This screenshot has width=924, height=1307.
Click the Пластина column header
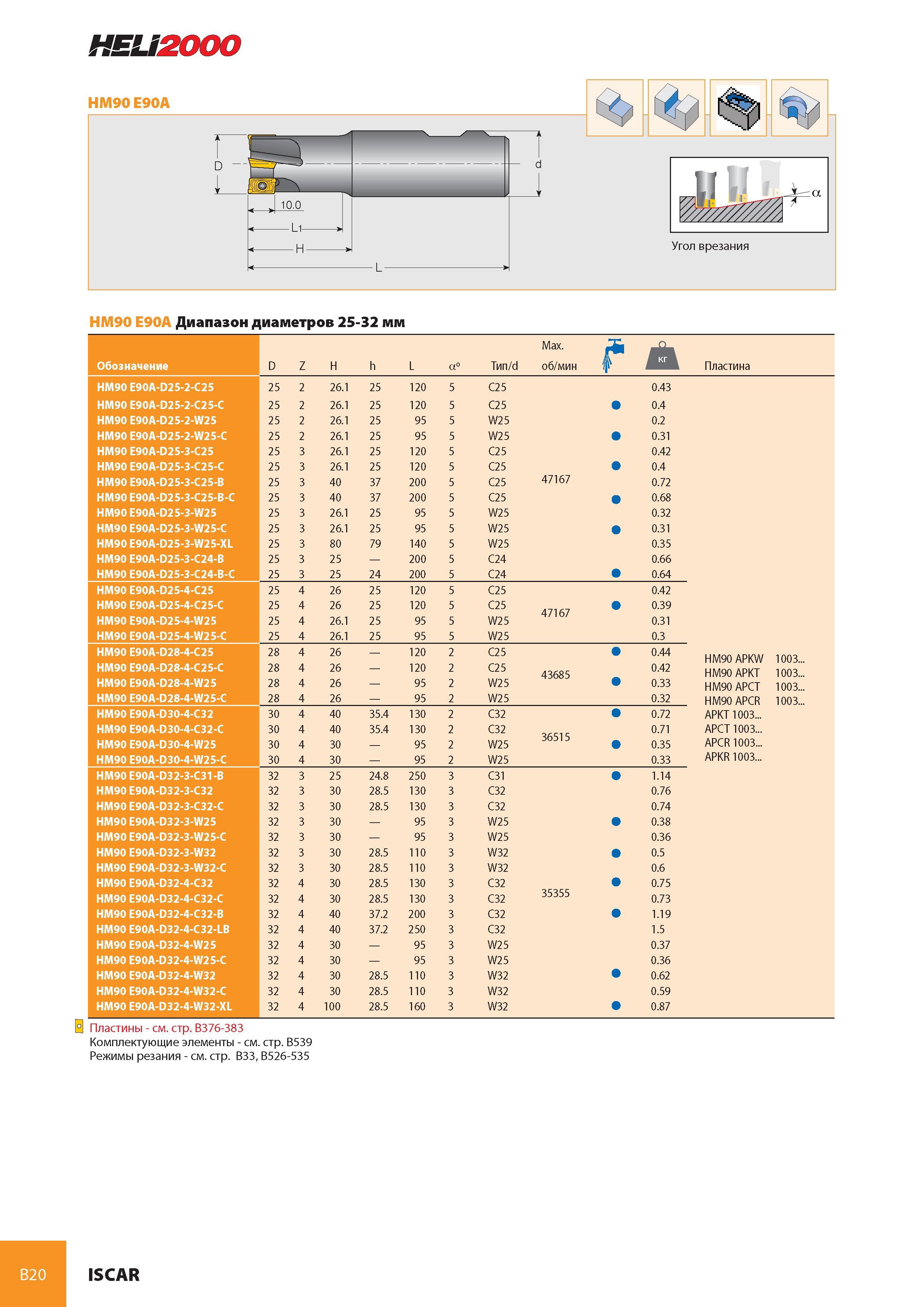(727, 366)
